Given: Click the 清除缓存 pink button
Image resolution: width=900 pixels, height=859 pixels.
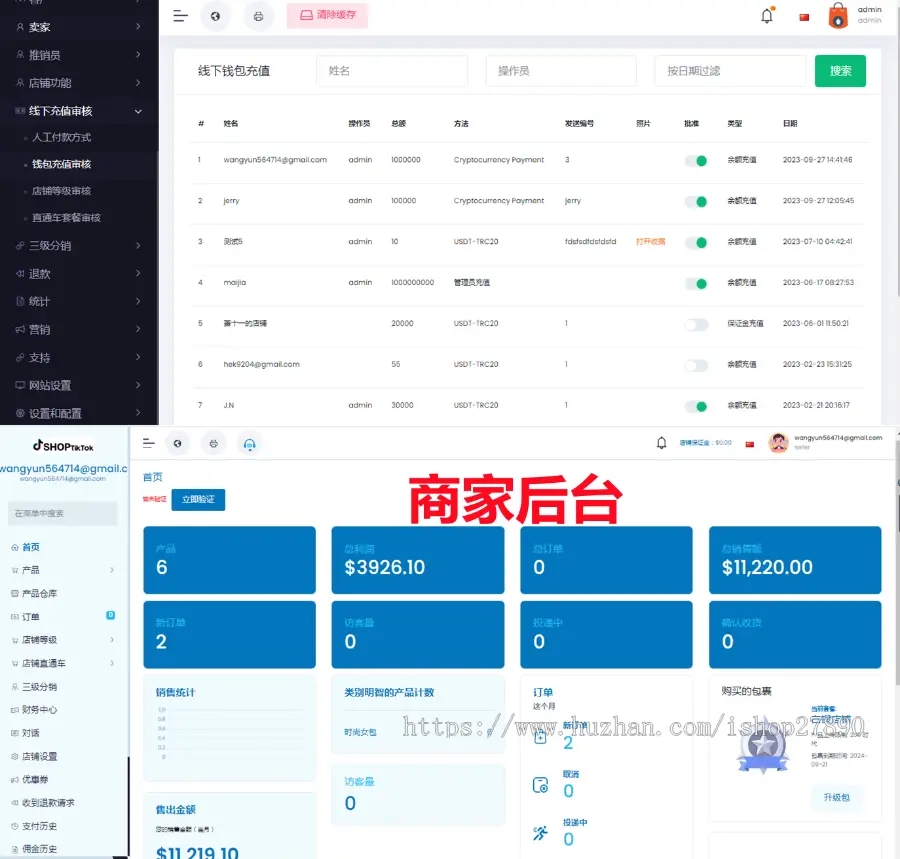Looking at the screenshot, I should click(x=327, y=16).
